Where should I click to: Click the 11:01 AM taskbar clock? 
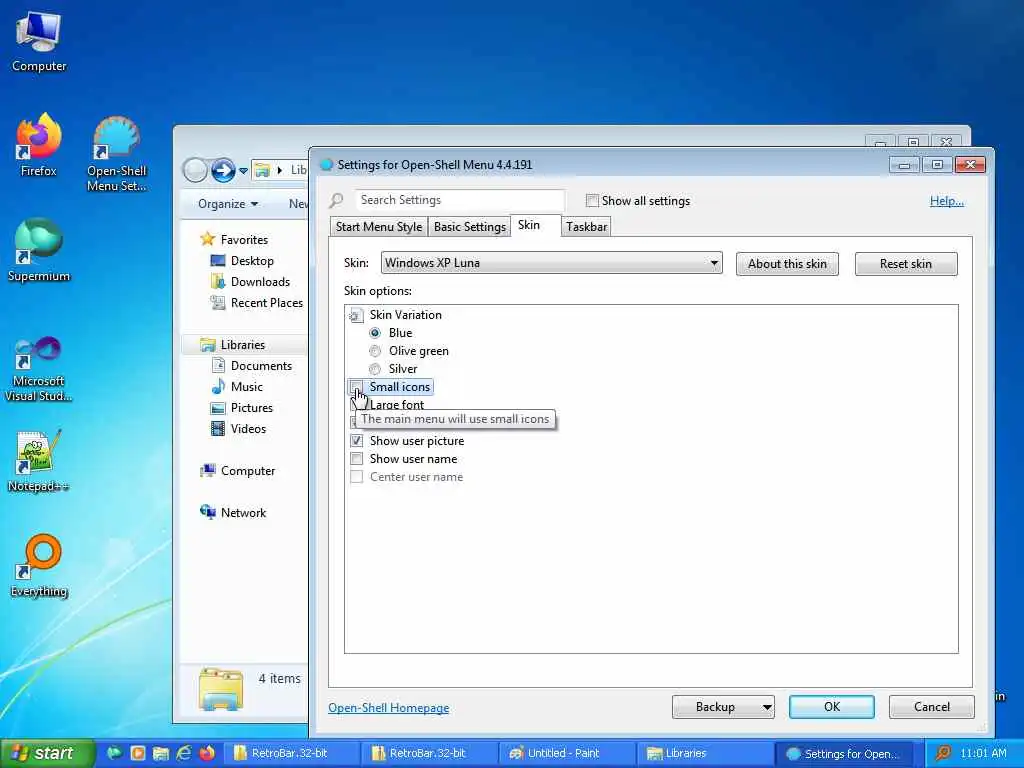[983, 753]
